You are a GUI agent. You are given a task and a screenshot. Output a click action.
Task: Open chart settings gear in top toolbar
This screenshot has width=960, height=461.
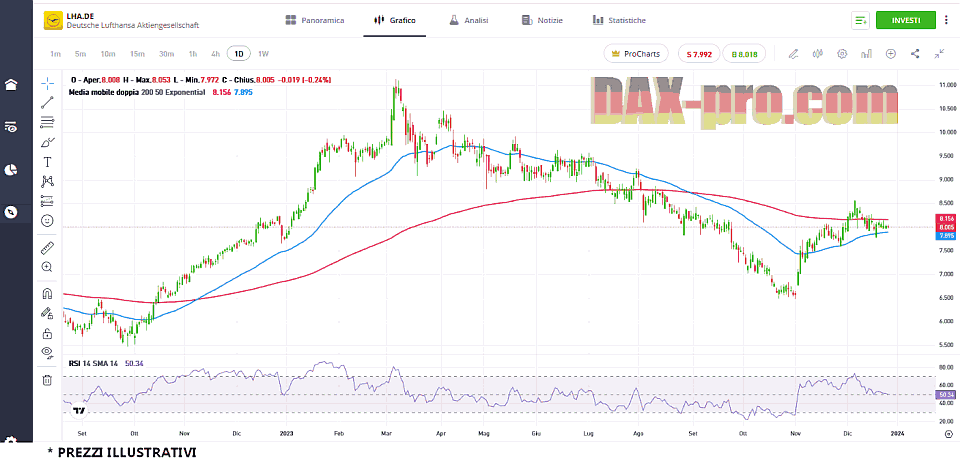(842, 54)
